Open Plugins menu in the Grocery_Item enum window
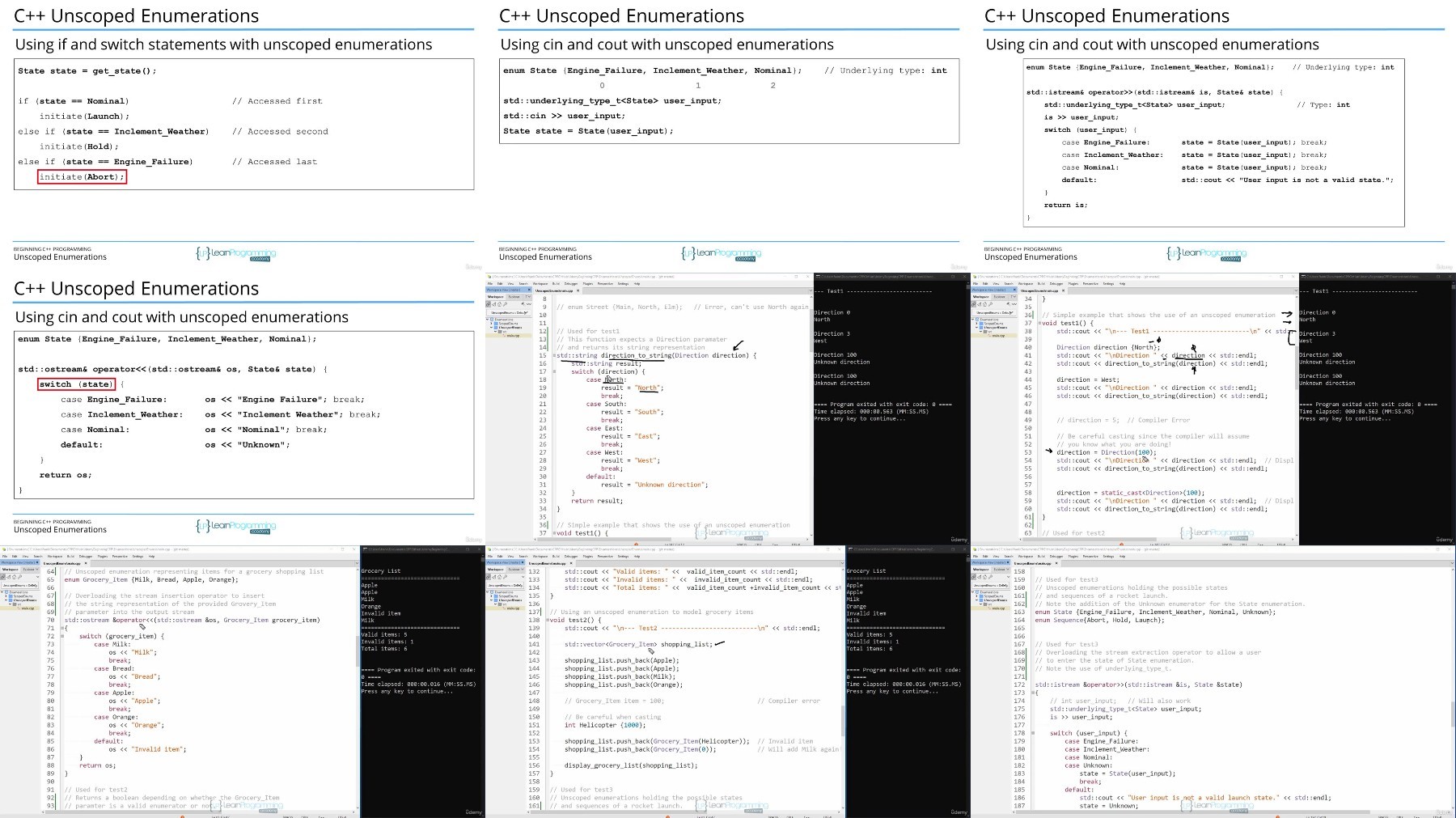 point(103,556)
